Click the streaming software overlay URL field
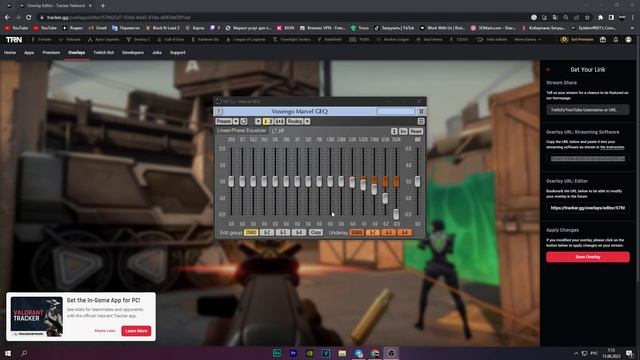640x360 pixels. 588,159
